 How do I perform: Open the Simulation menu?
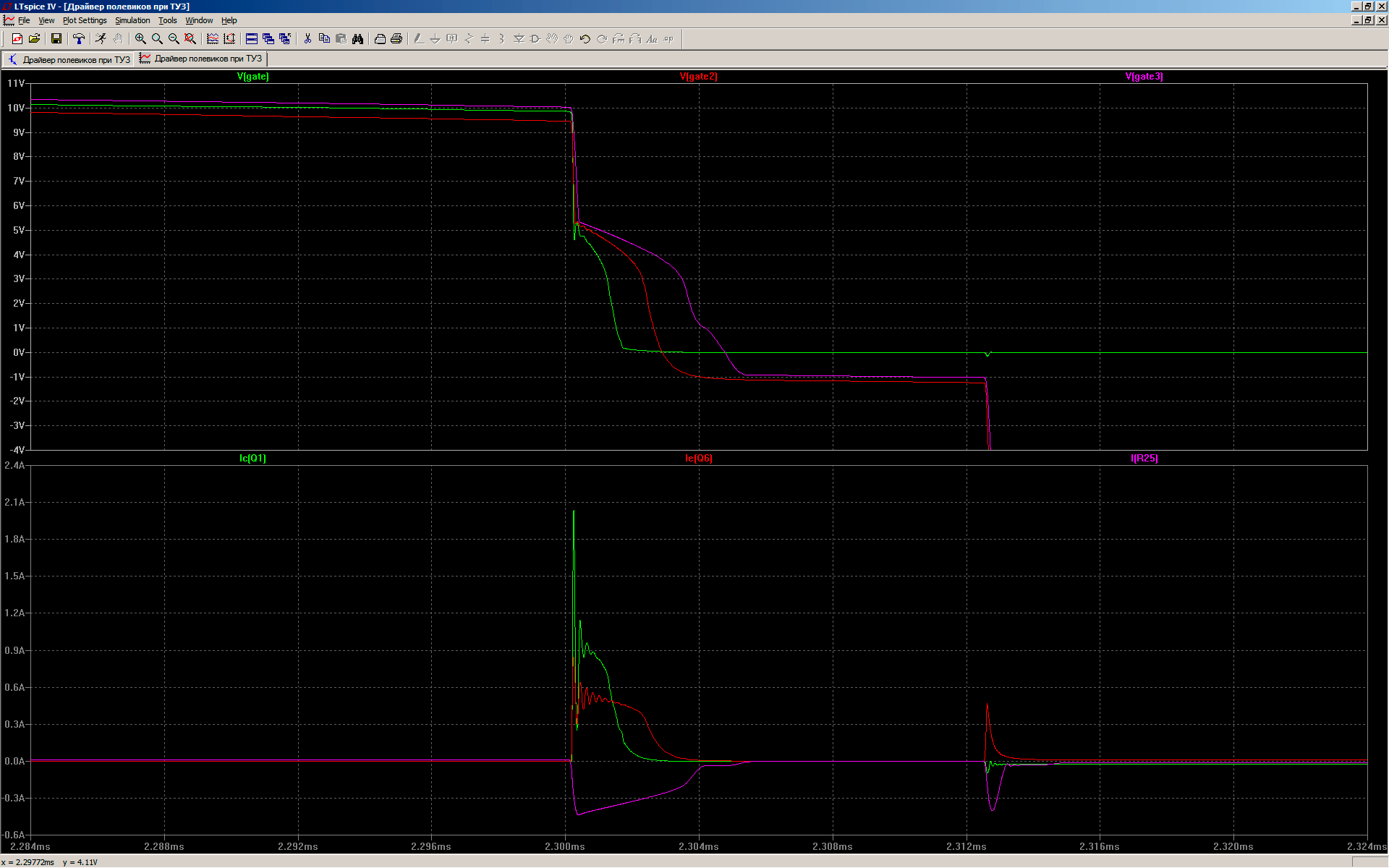click(132, 20)
